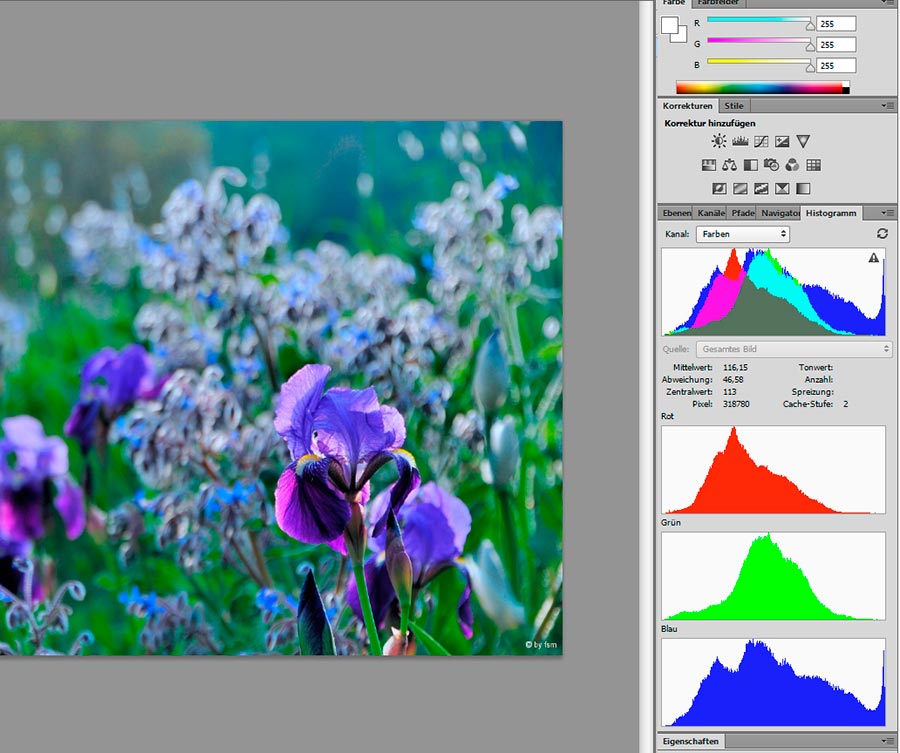Screen dimensions: 900x753
Task: Add a Levels adjustment layer
Action: [740, 142]
